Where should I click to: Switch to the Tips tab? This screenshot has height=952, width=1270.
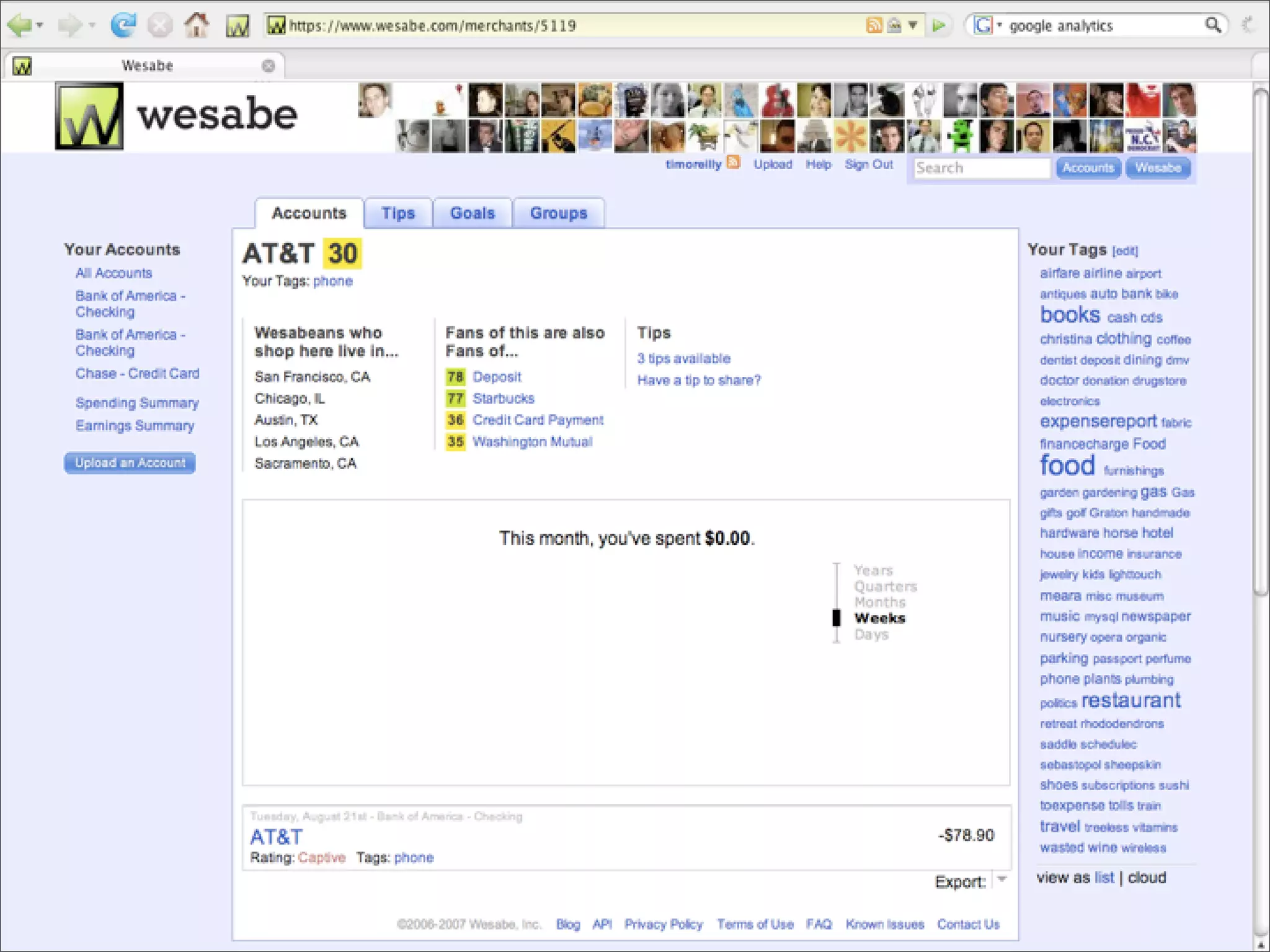[398, 213]
